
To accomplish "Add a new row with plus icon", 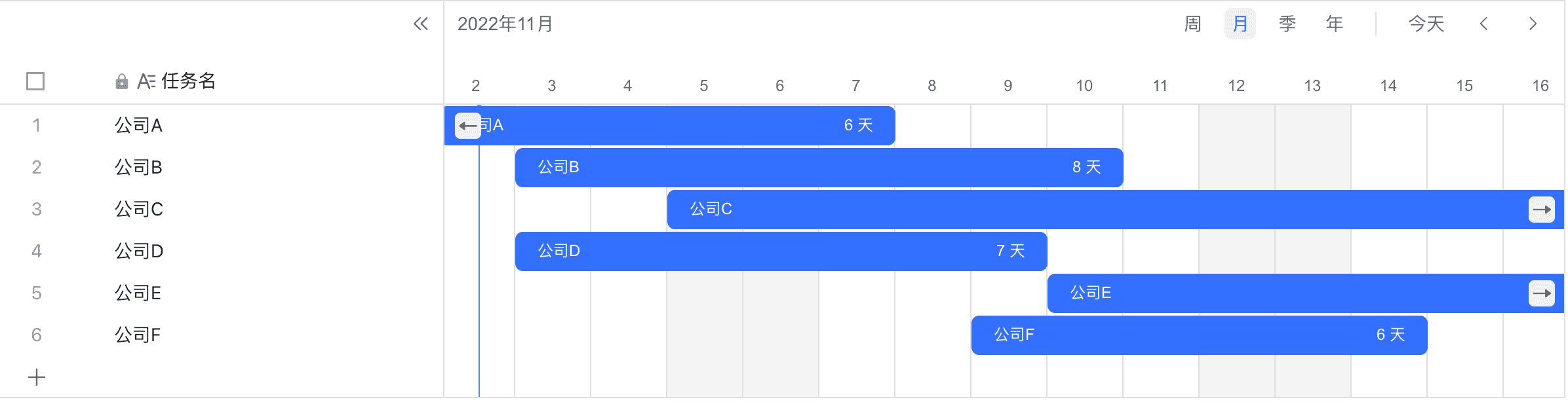I will pyautogui.click(x=37, y=377).
